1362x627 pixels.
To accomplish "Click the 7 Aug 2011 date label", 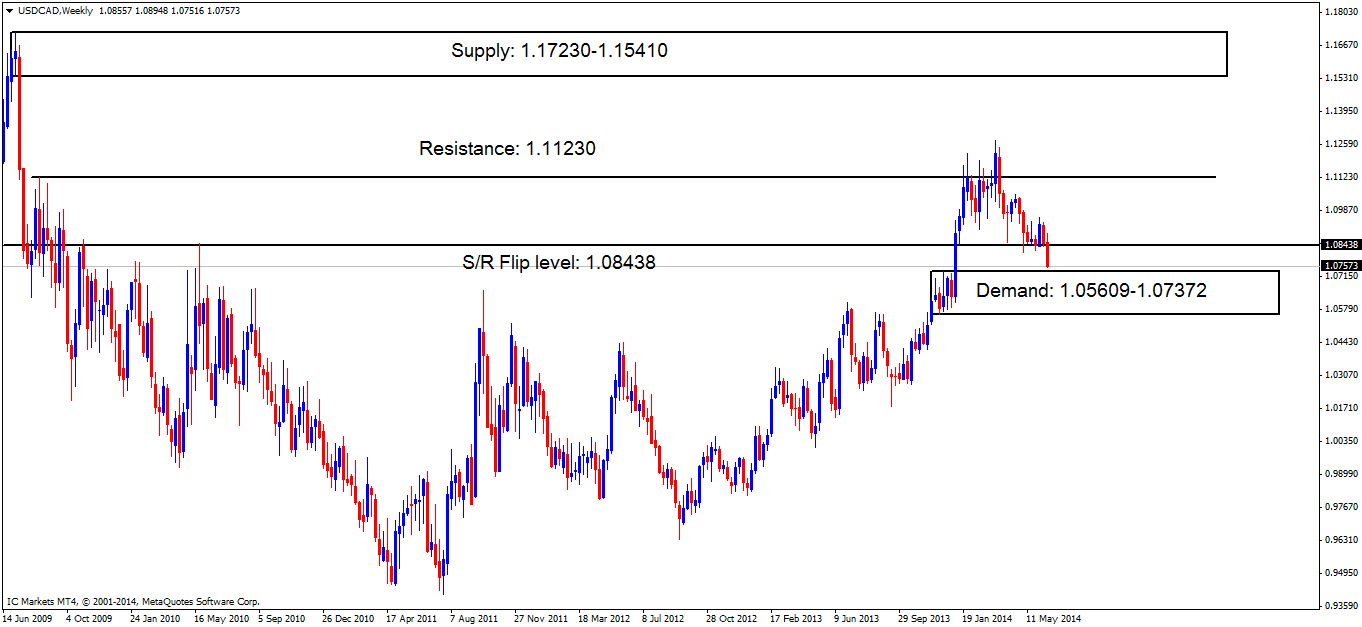I will coord(475,619).
